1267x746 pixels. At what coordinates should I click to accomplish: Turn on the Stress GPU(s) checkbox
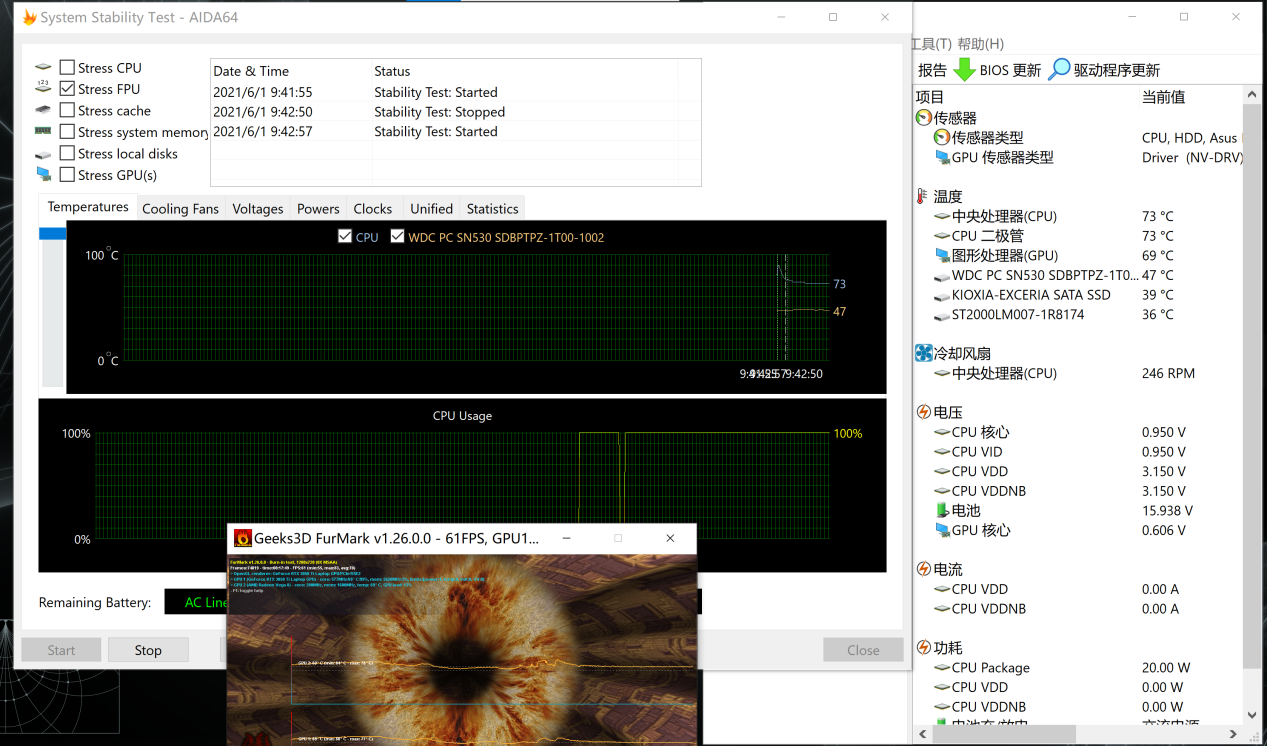67,175
